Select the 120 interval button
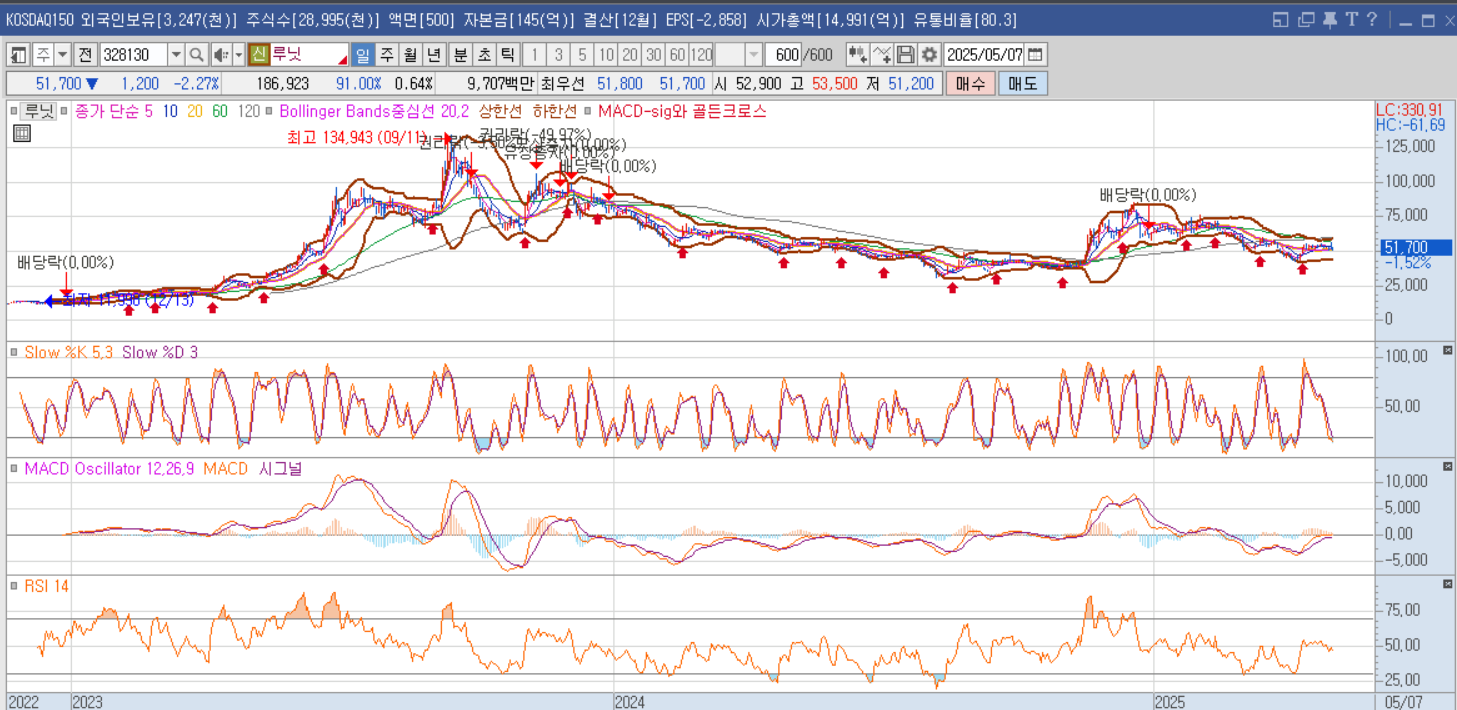The height and width of the screenshot is (710, 1457). point(700,55)
